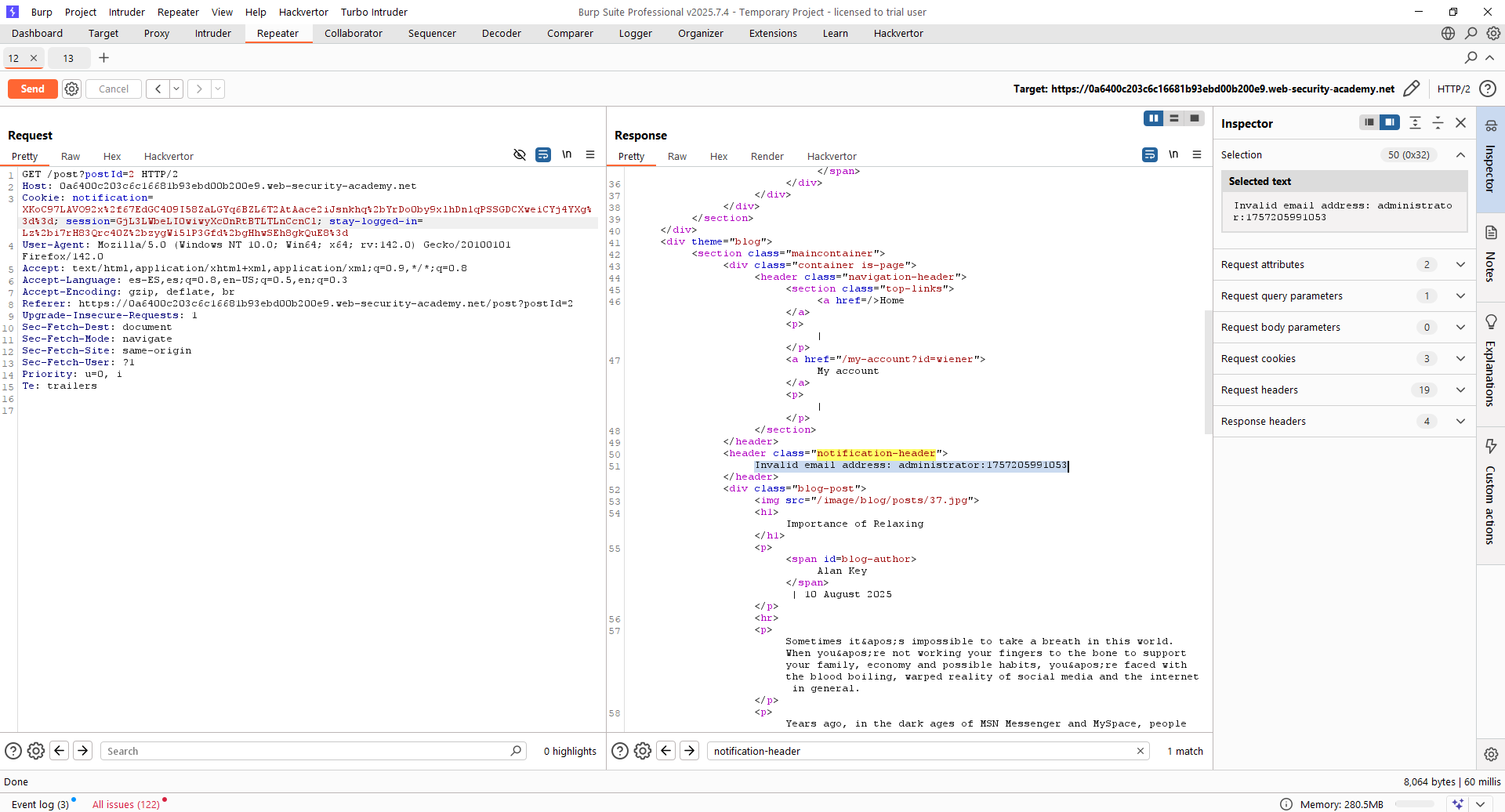This screenshot has width=1505, height=812.
Task: Add a new Repeater tab
Action: [103, 58]
